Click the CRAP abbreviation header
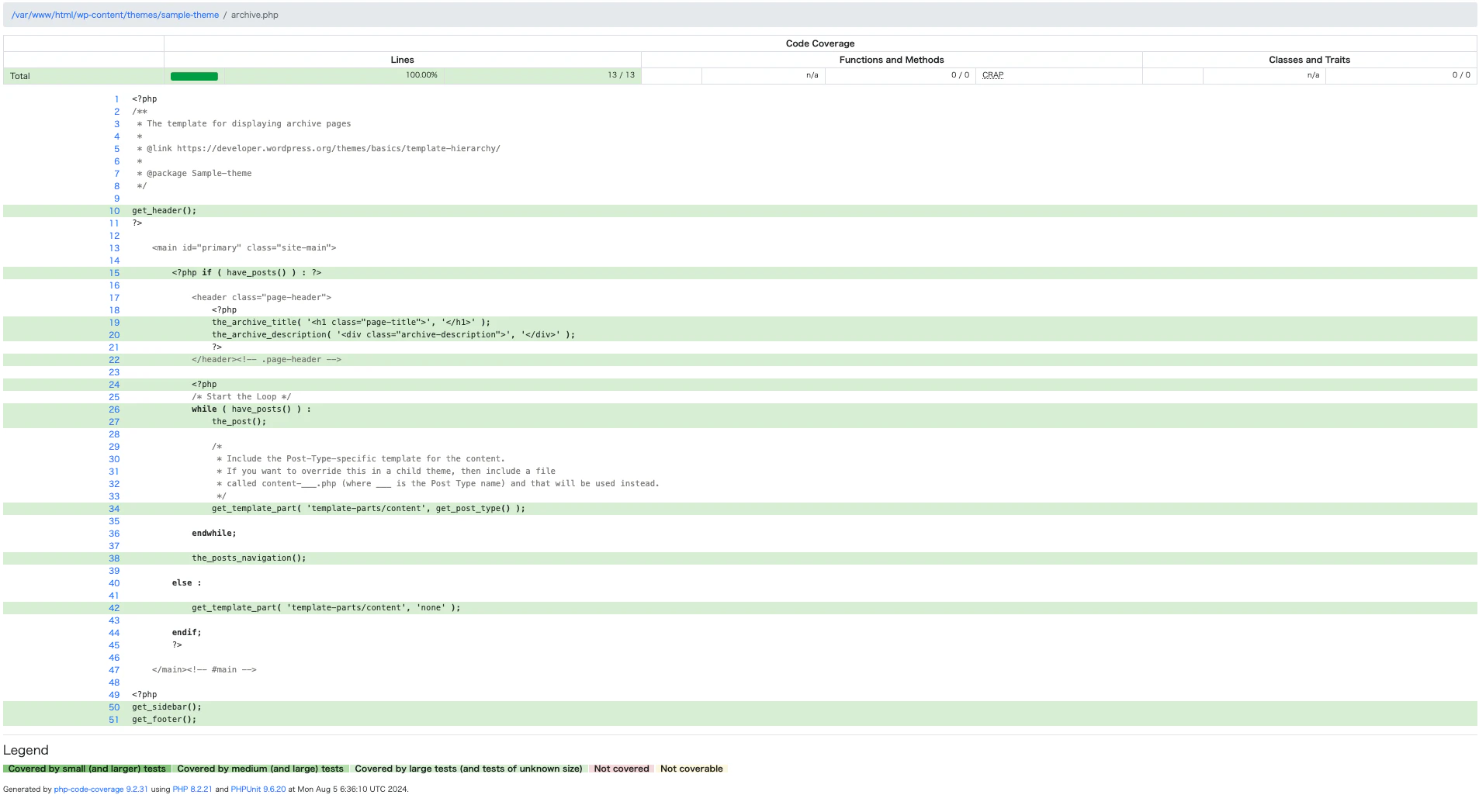This screenshot has width=1479, height=812. 992,75
